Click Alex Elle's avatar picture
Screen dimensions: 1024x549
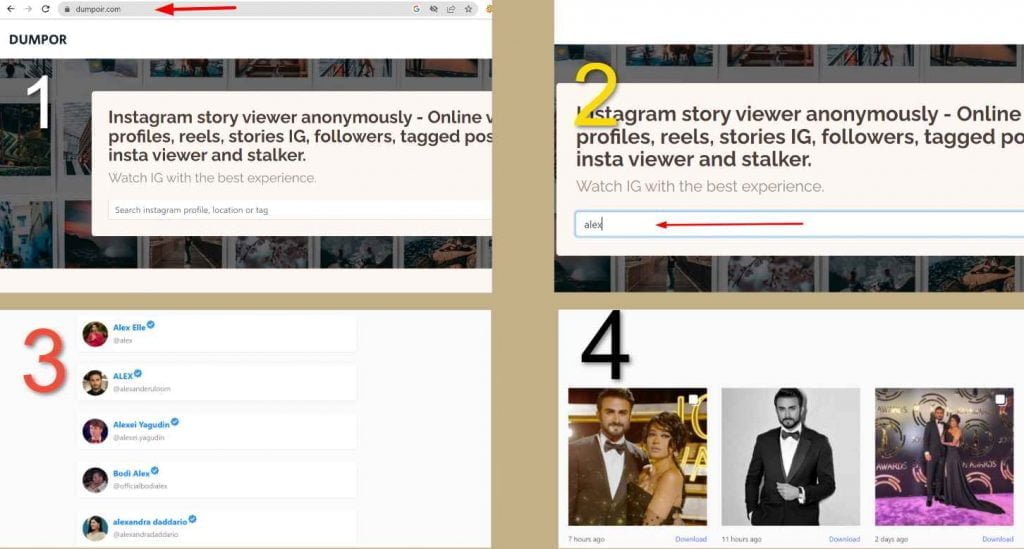95,334
